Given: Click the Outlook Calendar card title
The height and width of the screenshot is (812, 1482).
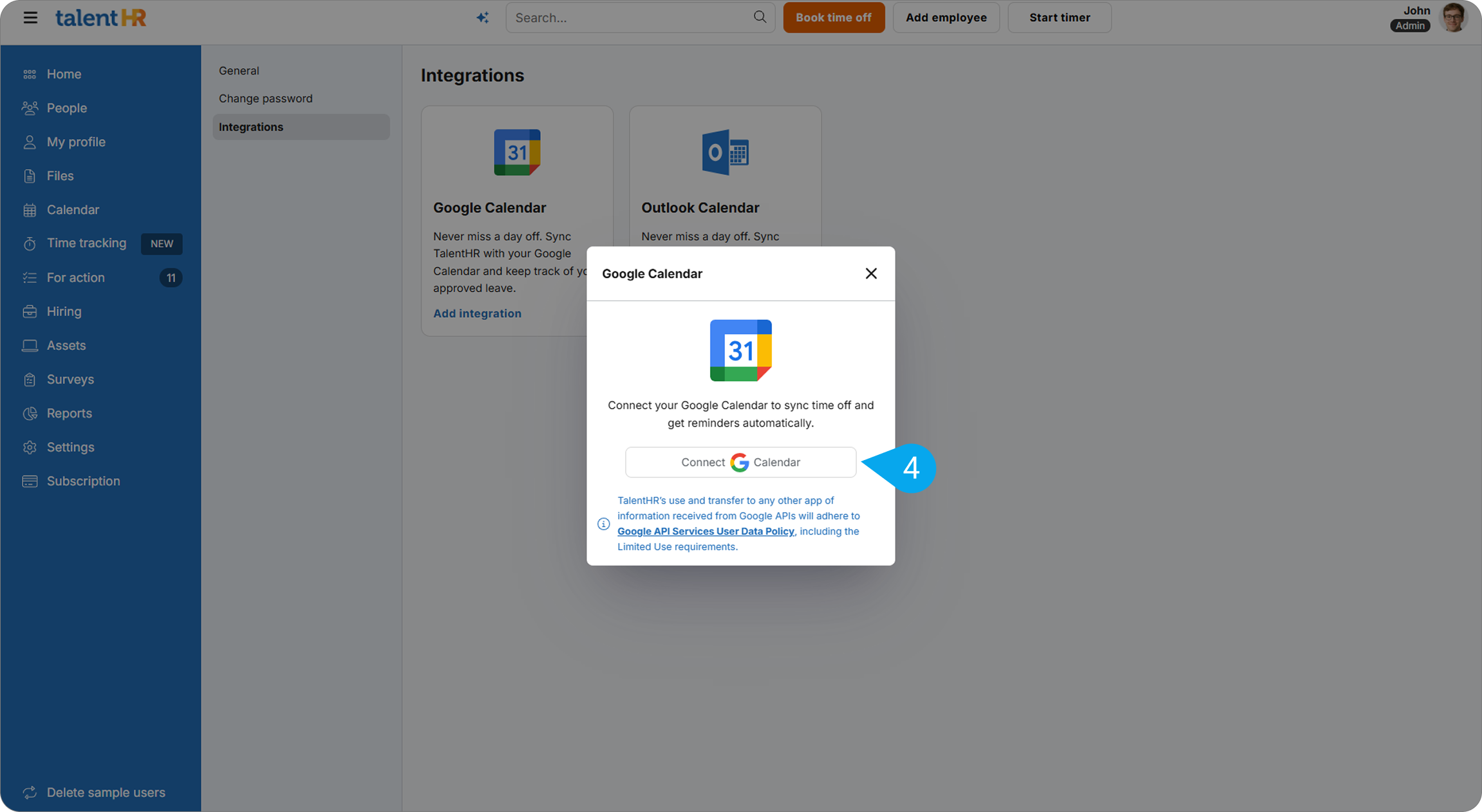Looking at the screenshot, I should click(x=700, y=208).
